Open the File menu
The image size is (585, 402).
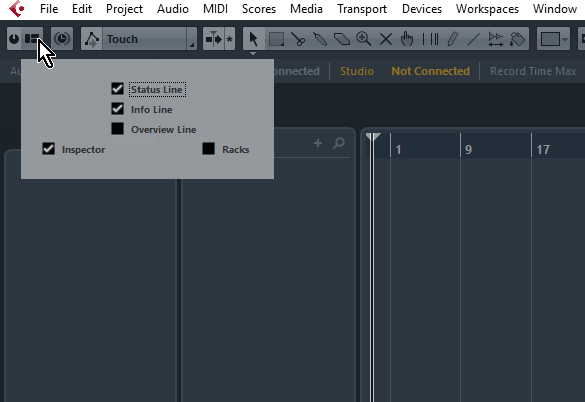click(x=49, y=9)
